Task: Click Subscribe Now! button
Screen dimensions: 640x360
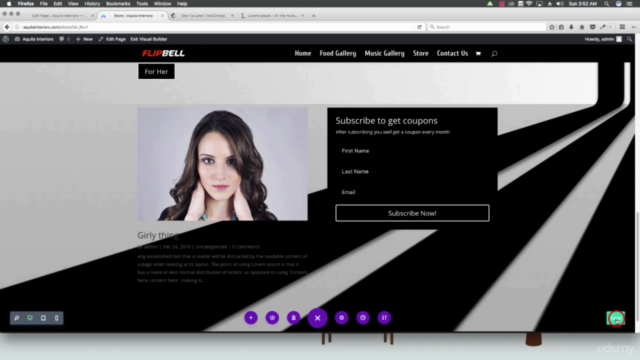Action: tap(412, 213)
